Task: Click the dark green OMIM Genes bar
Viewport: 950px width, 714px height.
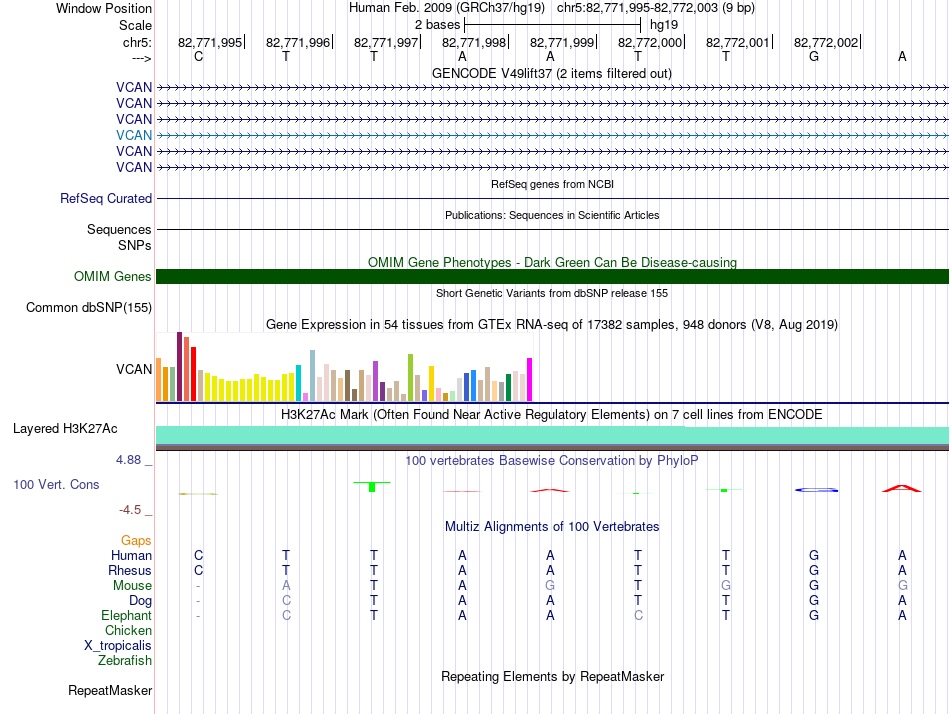Action: [x=552, y=277]
